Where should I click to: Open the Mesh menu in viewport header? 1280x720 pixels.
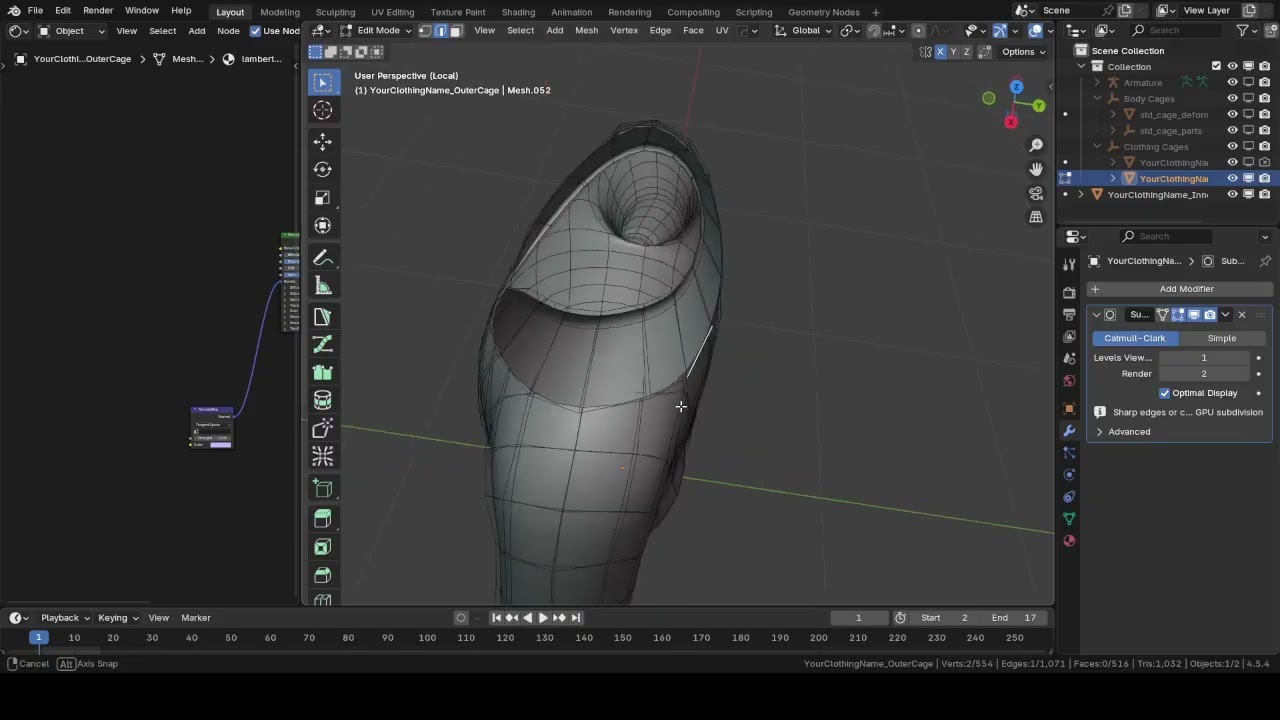pos(587,30)
